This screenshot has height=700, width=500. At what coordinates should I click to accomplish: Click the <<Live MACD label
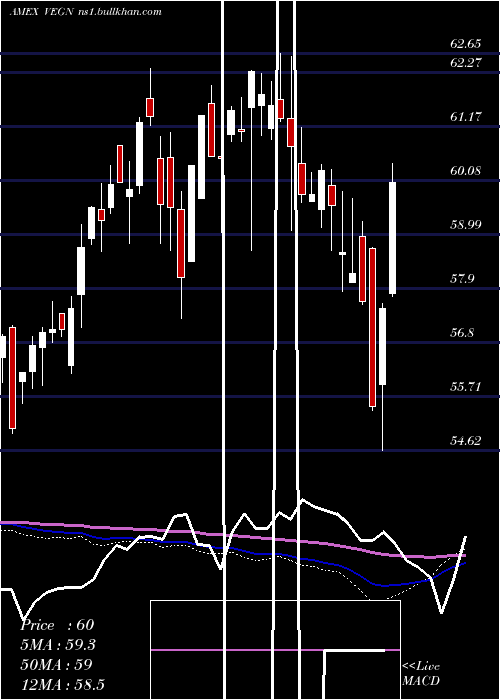pos(421,673)
